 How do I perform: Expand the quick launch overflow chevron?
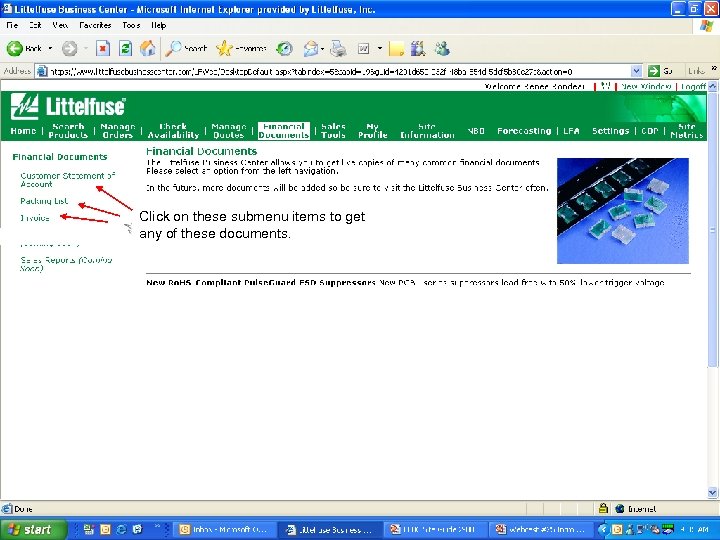click(x=158, y=526)
